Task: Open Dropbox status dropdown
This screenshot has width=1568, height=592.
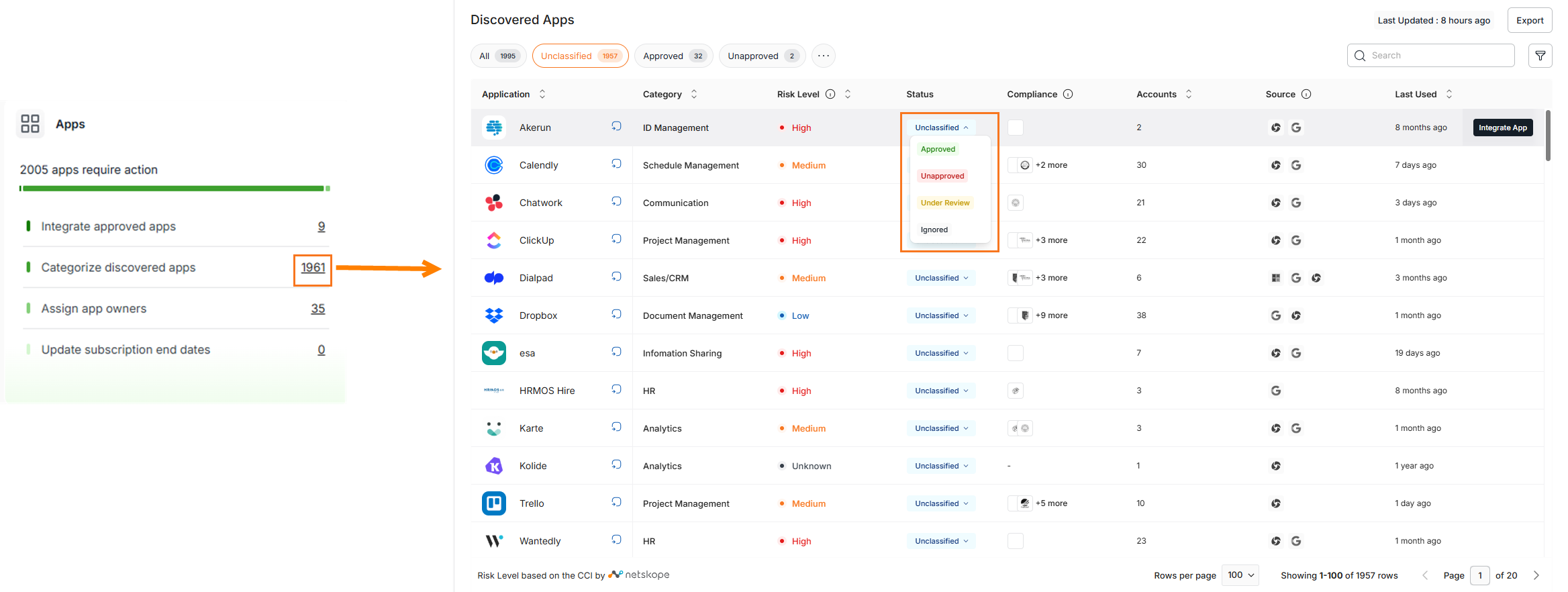Action: 941,315
